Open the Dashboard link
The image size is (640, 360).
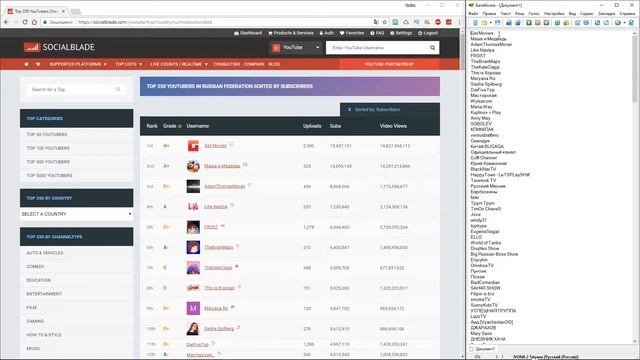tap(248, 33)
